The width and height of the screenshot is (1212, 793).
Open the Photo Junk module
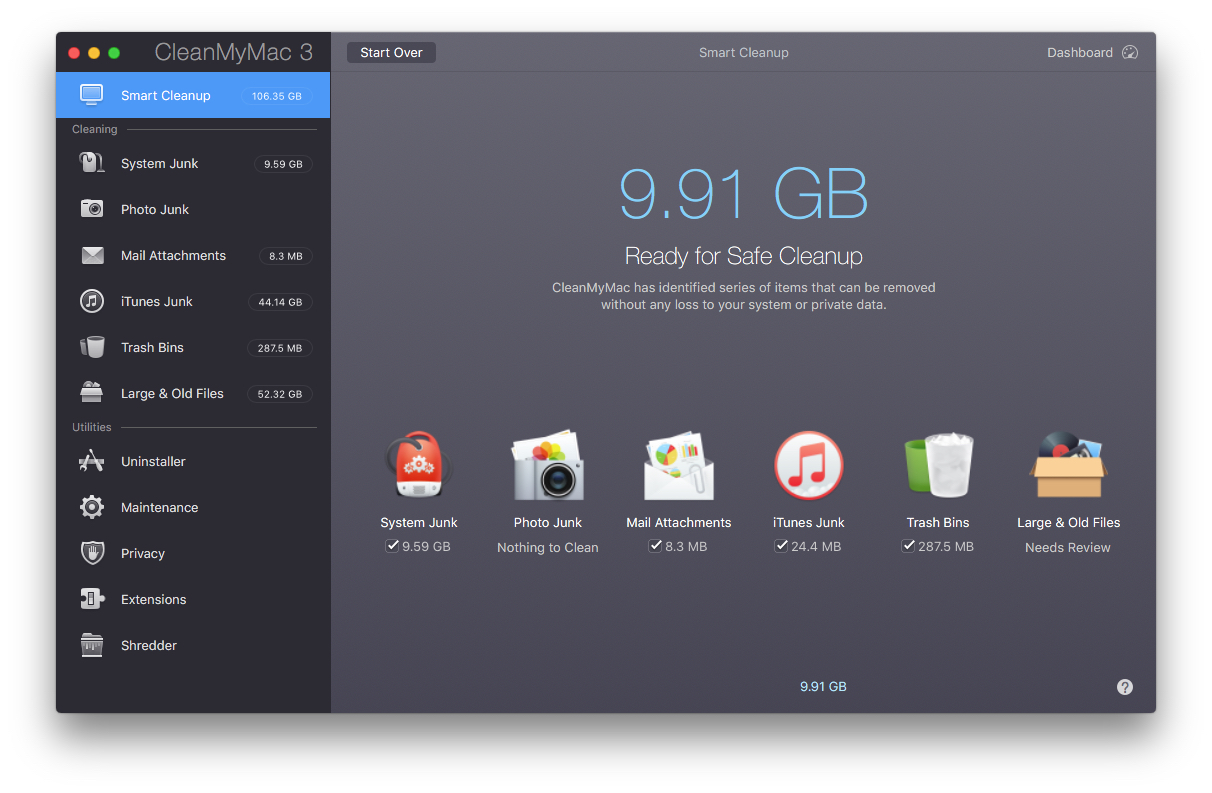pos(193,209)
